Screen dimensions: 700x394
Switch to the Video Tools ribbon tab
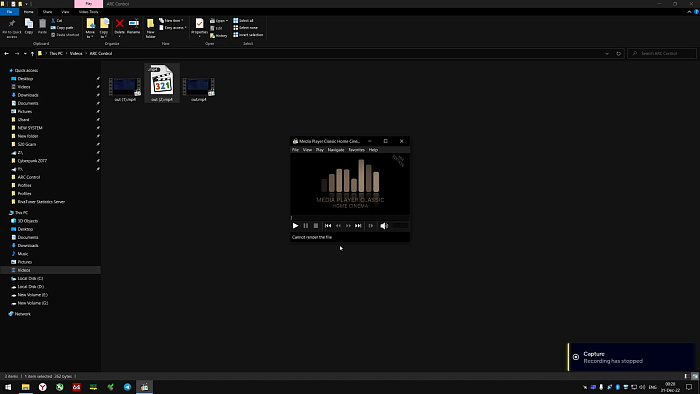(88, 12)
